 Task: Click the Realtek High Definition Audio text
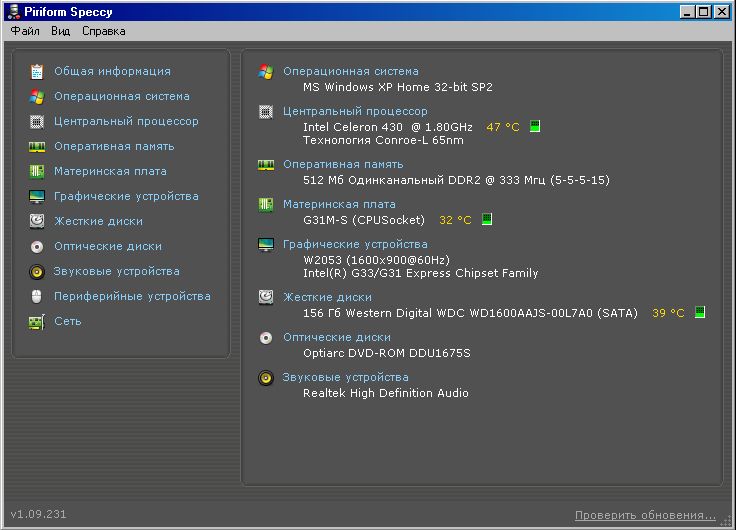pyautogui.click(x=386, y=392)
